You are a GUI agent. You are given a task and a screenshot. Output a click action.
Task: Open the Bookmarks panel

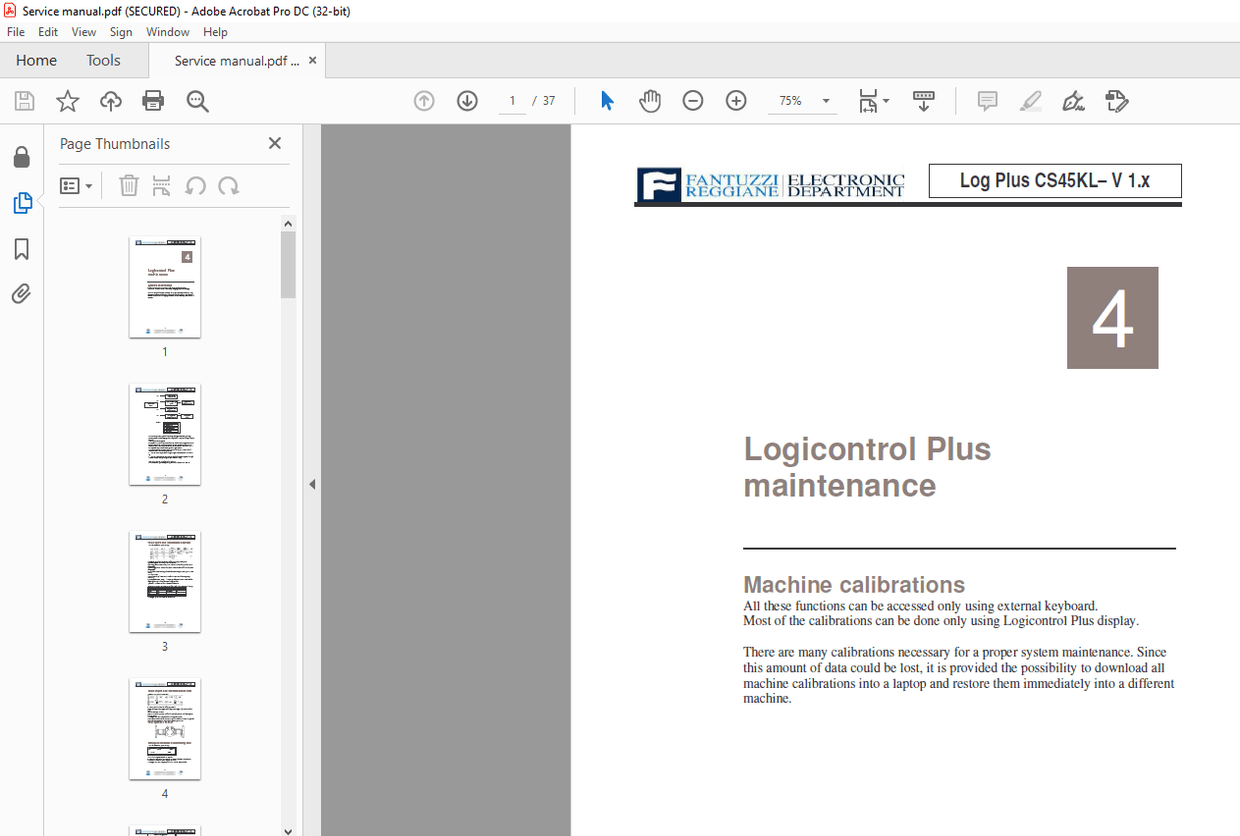click(x=21, y=249)
